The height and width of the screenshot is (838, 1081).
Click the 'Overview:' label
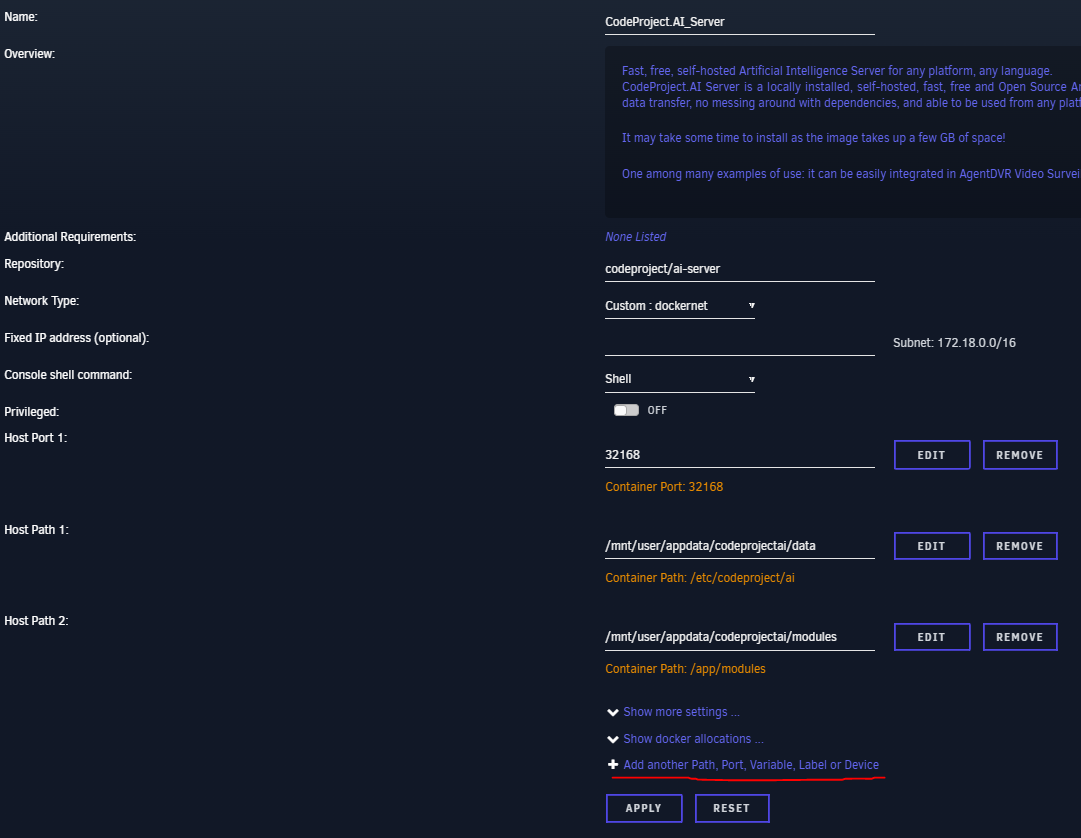coord(30,54)
